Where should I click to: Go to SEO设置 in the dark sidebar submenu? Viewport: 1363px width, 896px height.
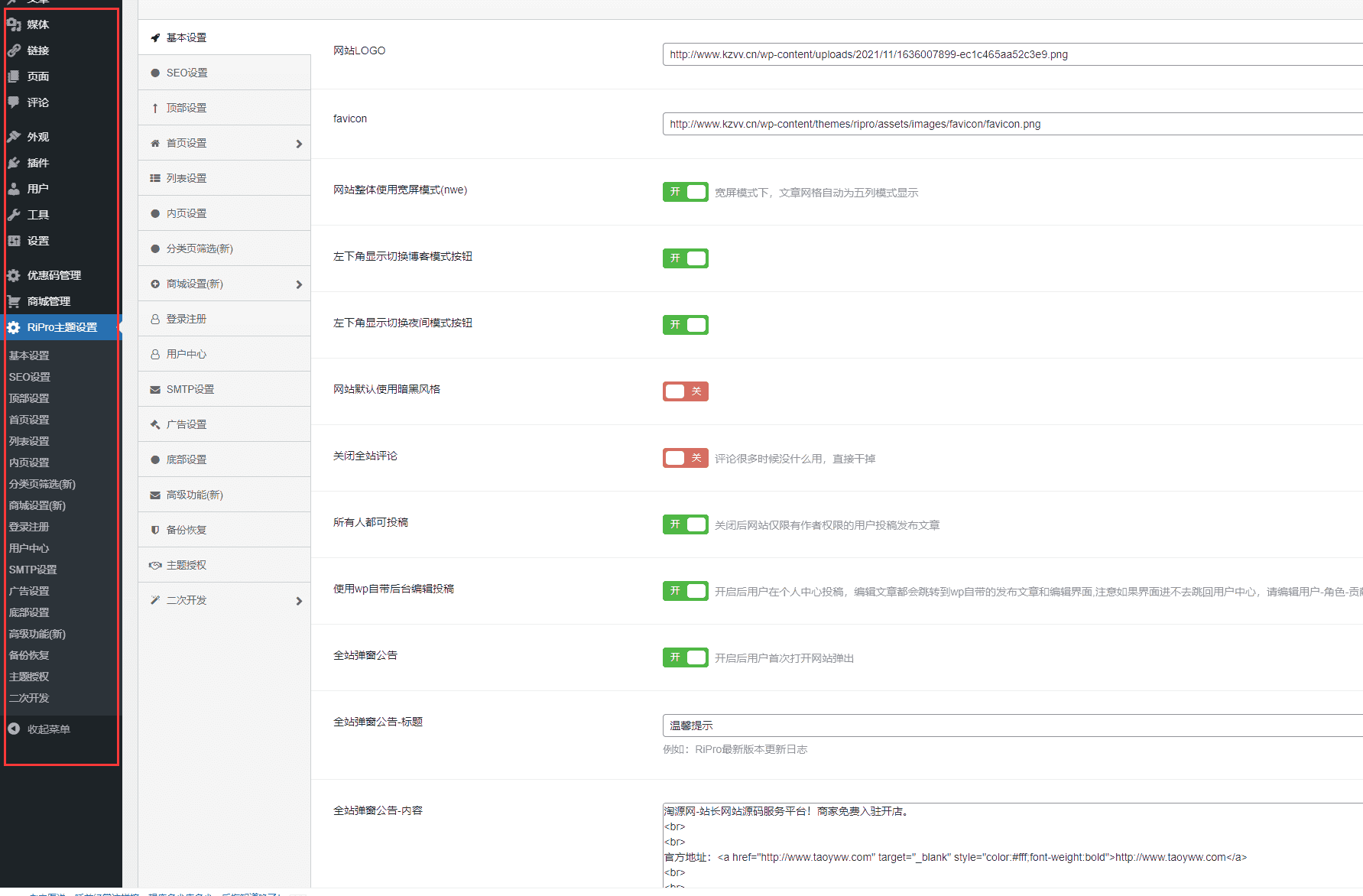[x=30, y=377]
